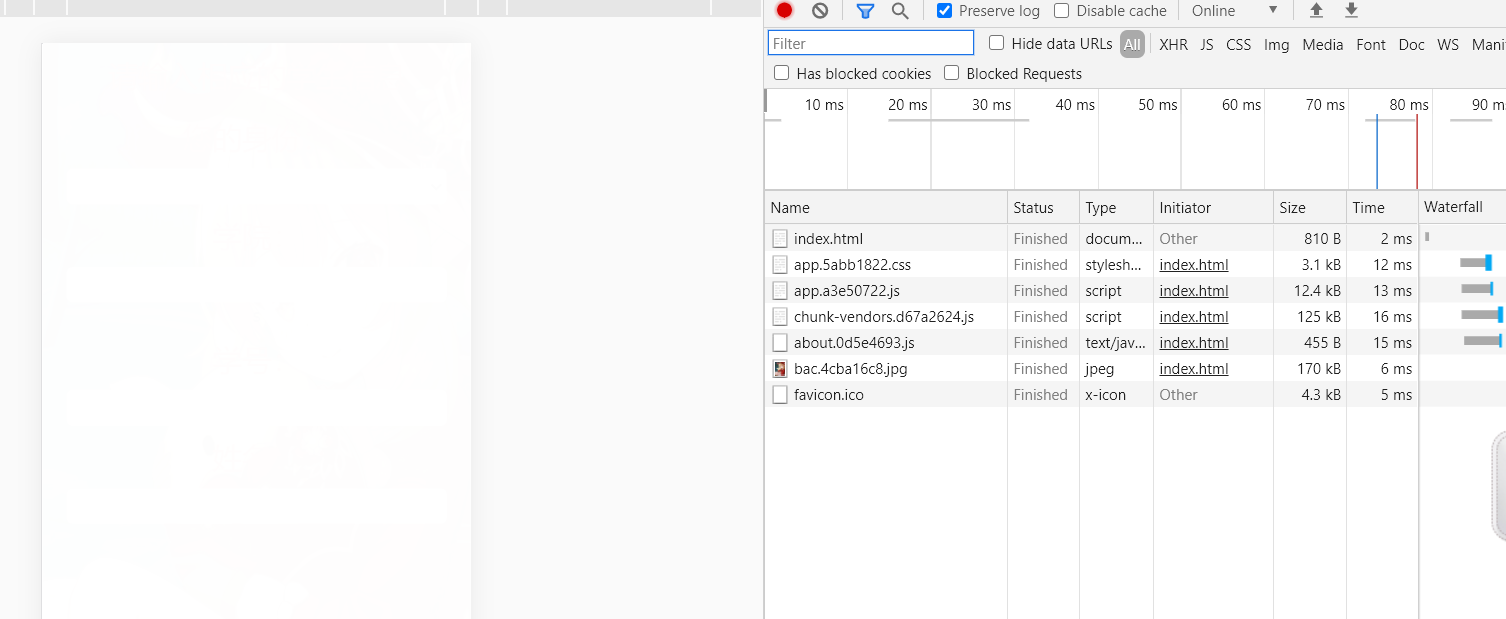Viewport: 1506px width, 619px height.
Task: Click the Filter text input field
Action: coord(870,43)
